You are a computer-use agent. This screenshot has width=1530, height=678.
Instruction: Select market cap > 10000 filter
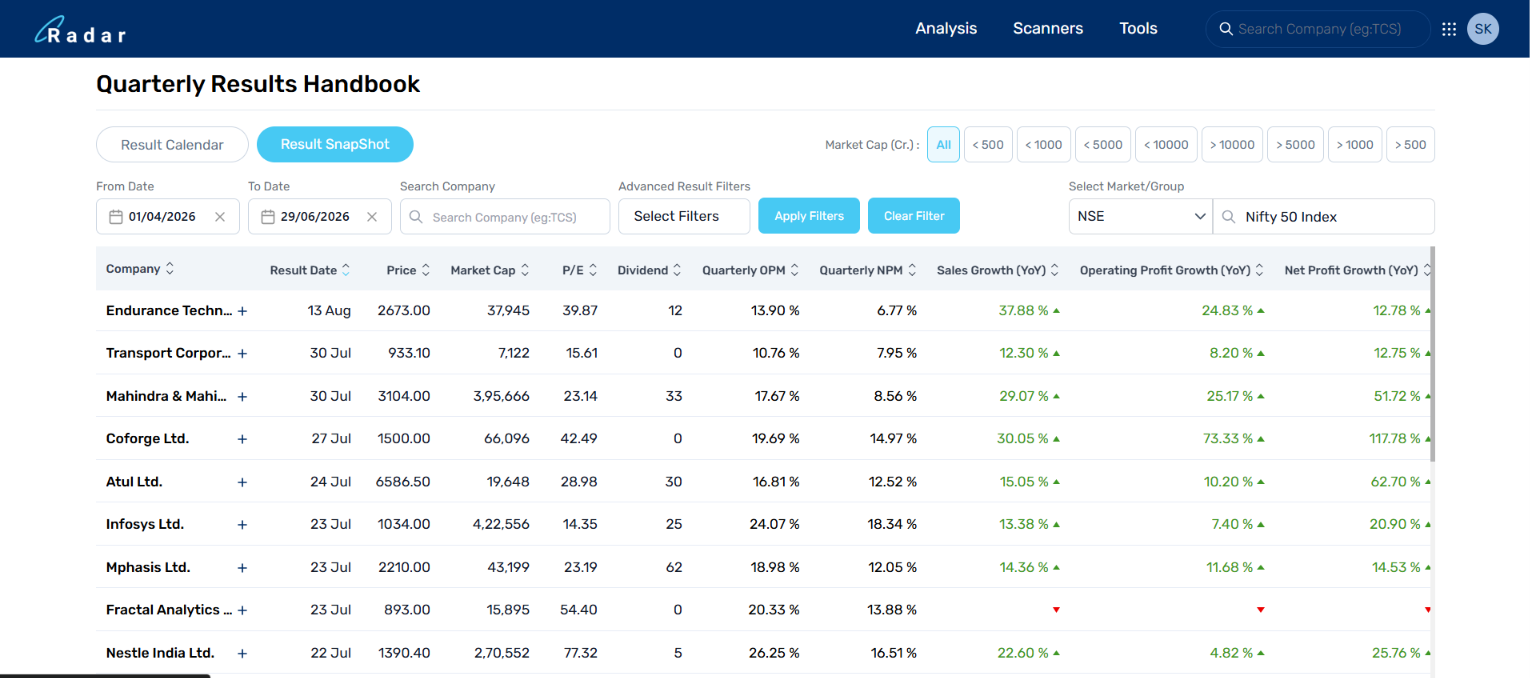click(1232, 145)
